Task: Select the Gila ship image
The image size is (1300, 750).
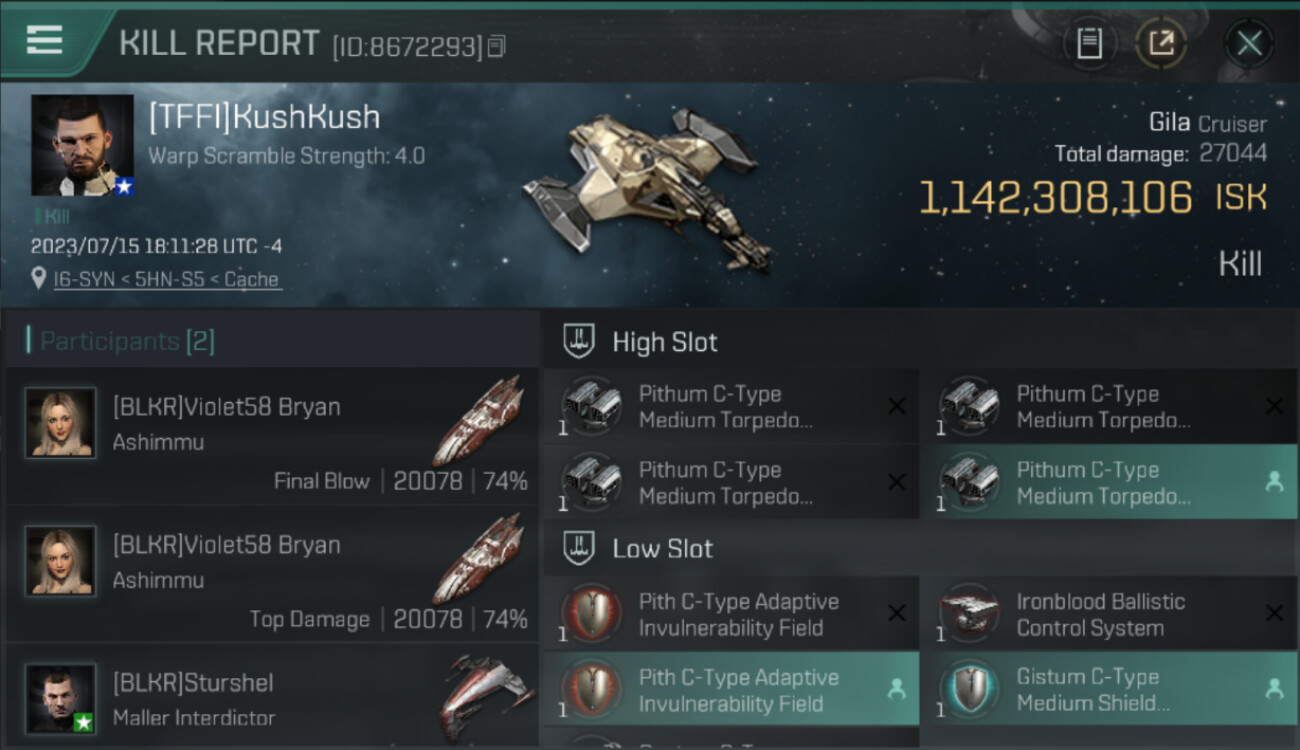Action: tap(645, 190)
